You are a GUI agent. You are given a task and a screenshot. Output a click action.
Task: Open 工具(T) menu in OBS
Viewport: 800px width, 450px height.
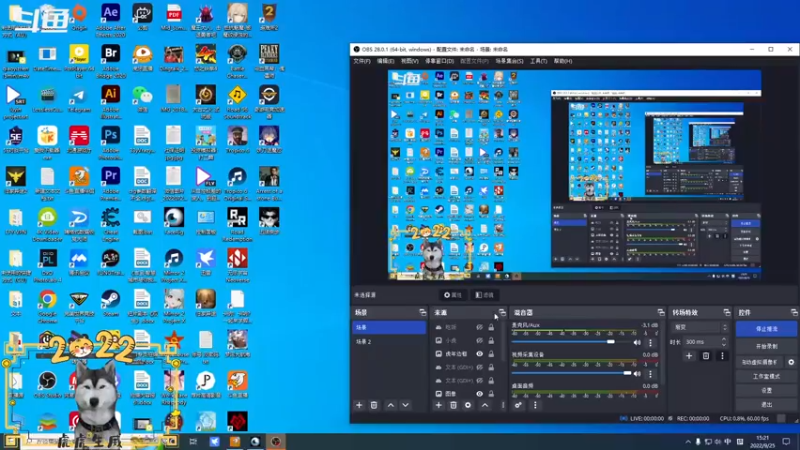click(538, 61)
